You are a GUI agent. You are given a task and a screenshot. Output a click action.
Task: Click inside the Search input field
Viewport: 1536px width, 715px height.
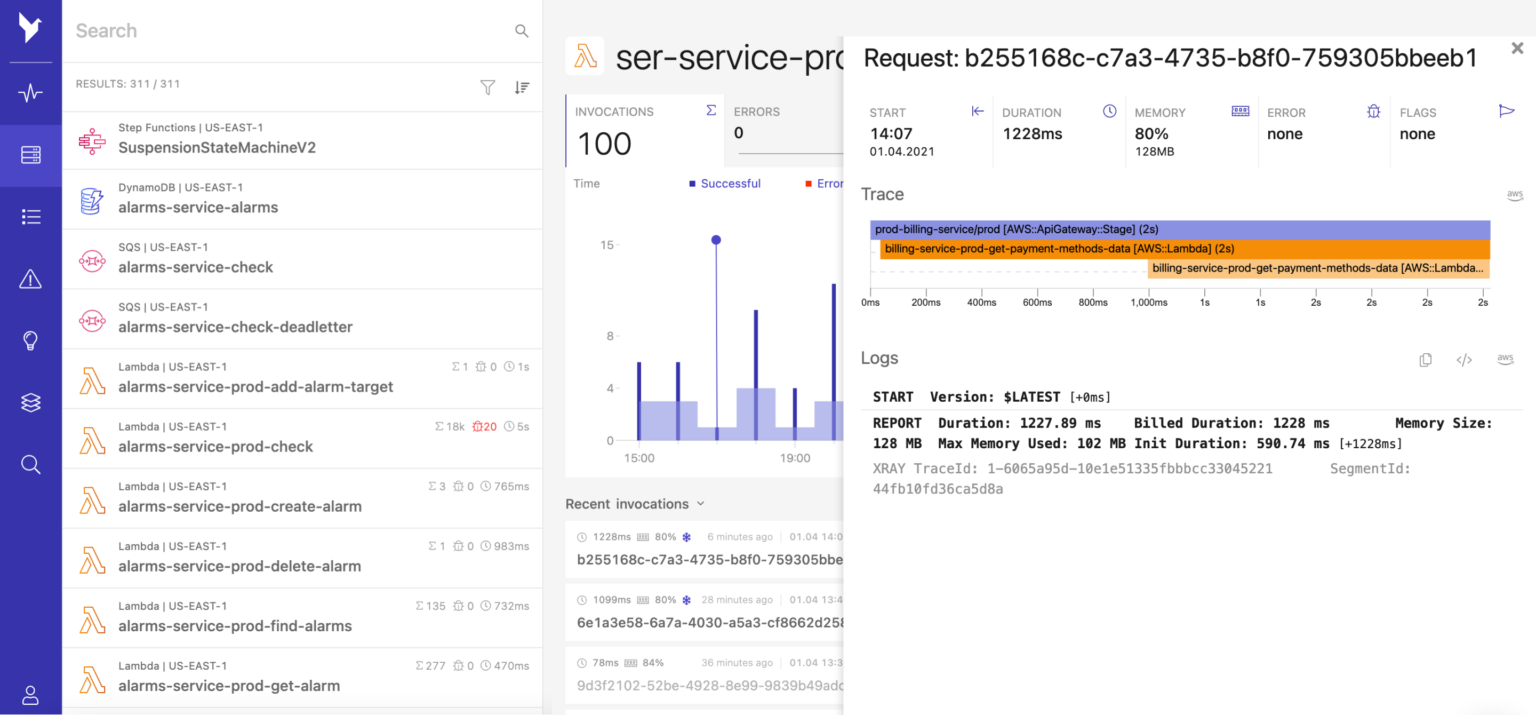tap(250, 30)
